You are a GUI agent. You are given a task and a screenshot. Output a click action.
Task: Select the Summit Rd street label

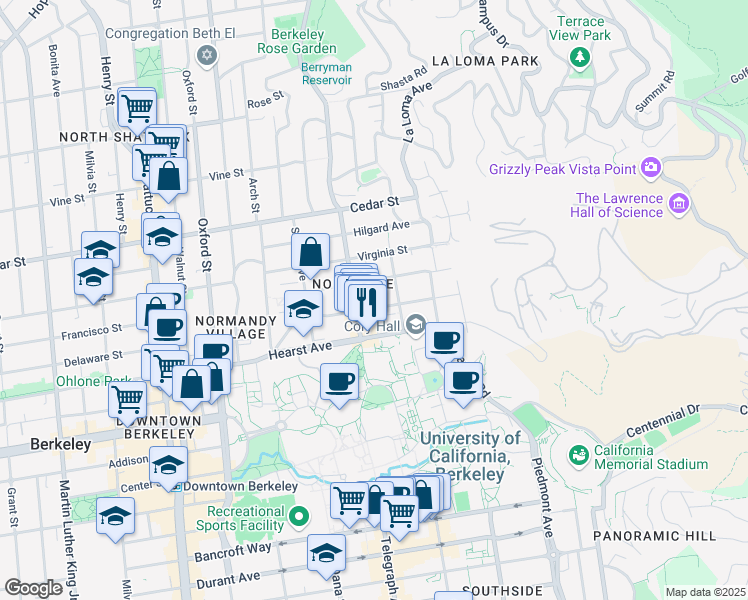click(x=655, y=91)
